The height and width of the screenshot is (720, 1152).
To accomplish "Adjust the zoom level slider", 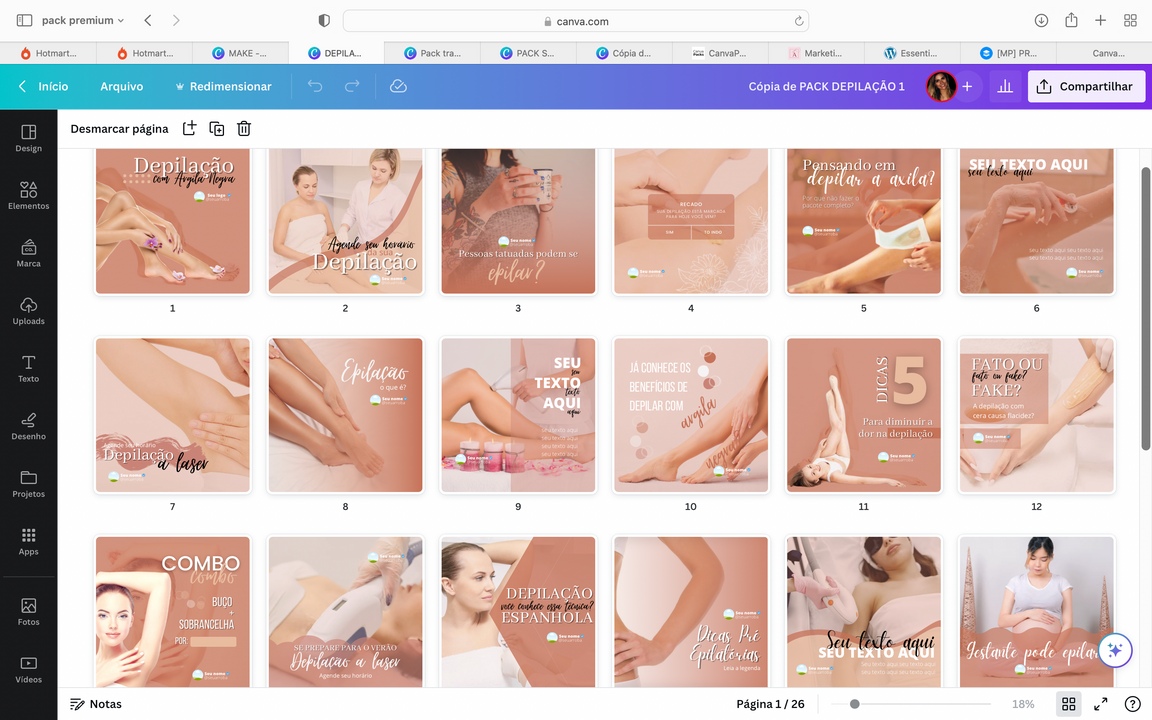I will (854, 704).
